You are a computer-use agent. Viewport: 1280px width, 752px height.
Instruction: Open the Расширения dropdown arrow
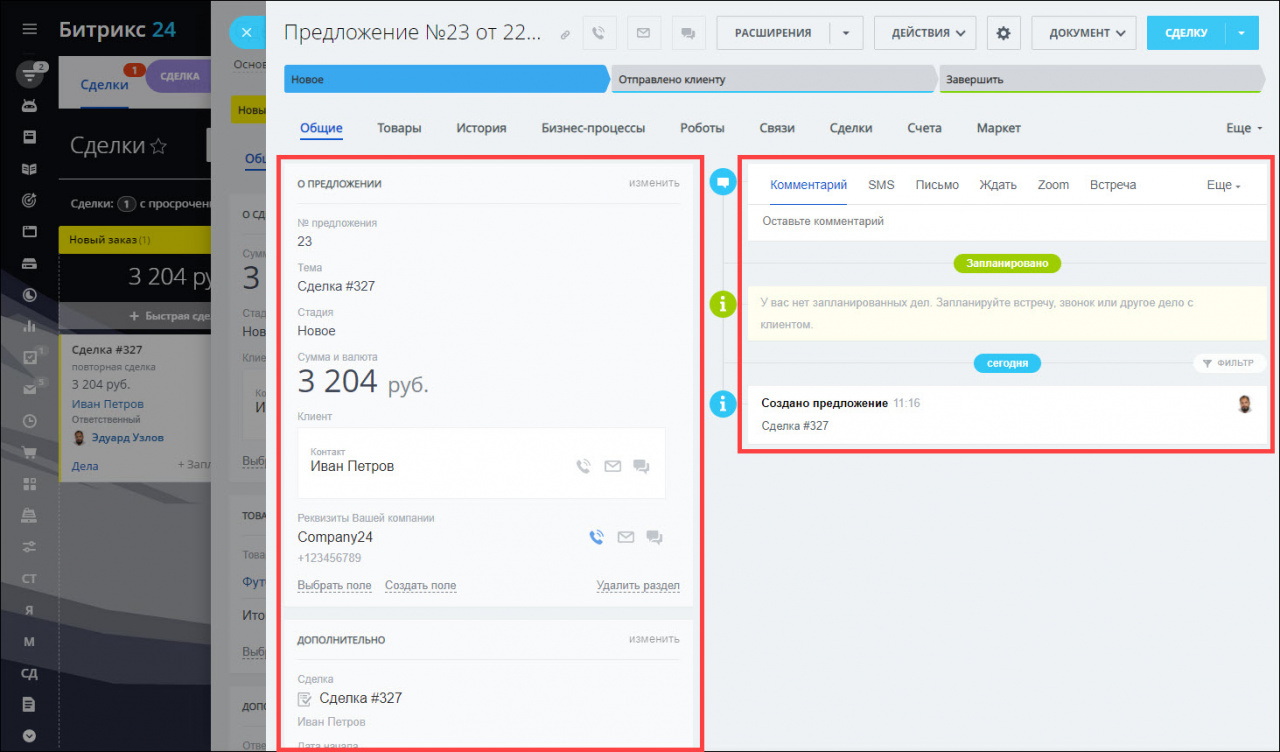pos(846,33)
